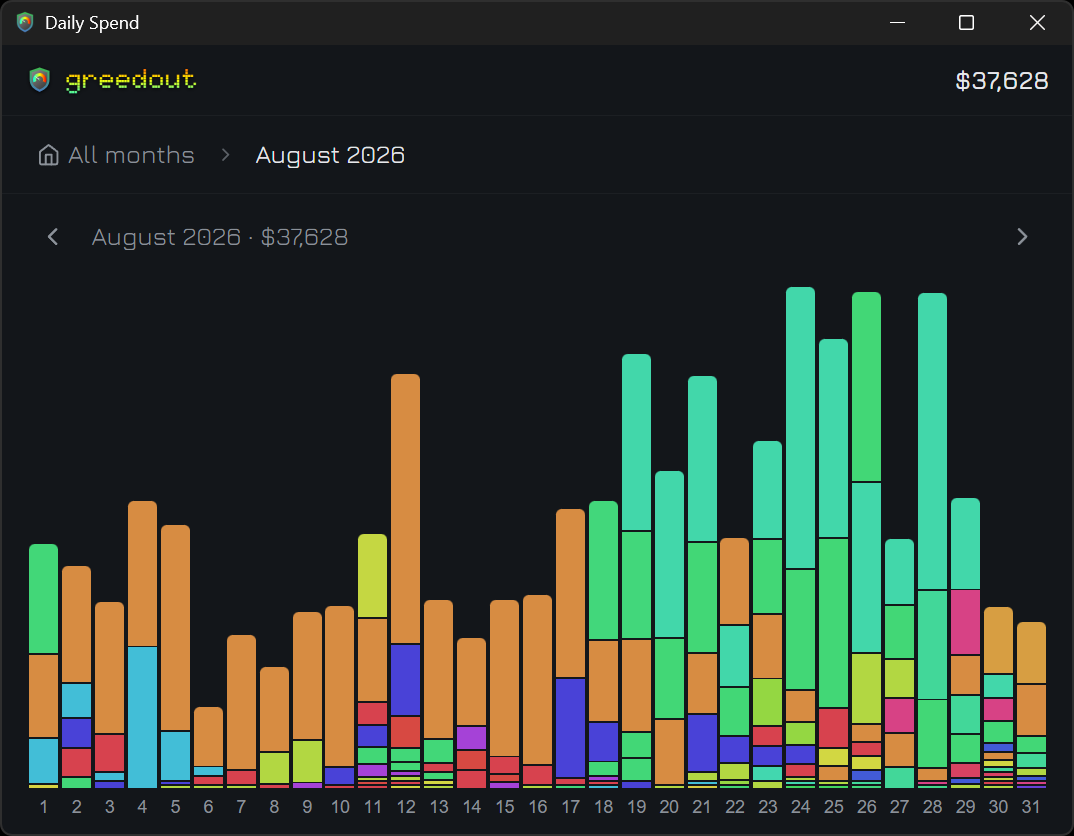Viewport: 1074px width, 836px height.
Task: Click the top orange segment on day 30
Action: pos(998,640)
